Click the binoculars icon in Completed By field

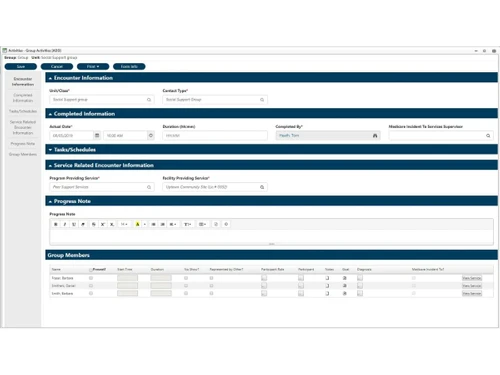click(x=375, y=136)
